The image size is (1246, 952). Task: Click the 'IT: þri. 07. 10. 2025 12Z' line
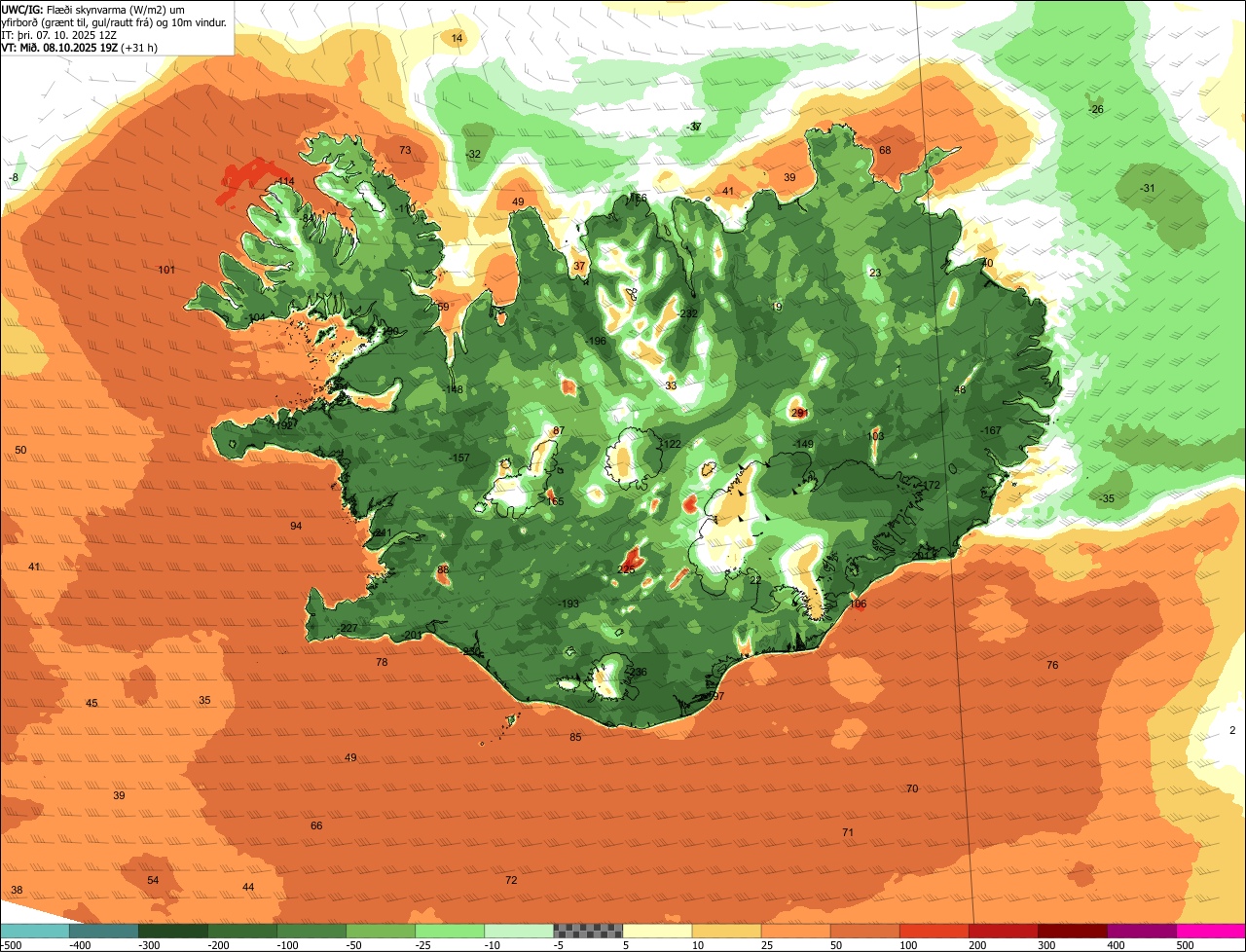tap(59, 34)
